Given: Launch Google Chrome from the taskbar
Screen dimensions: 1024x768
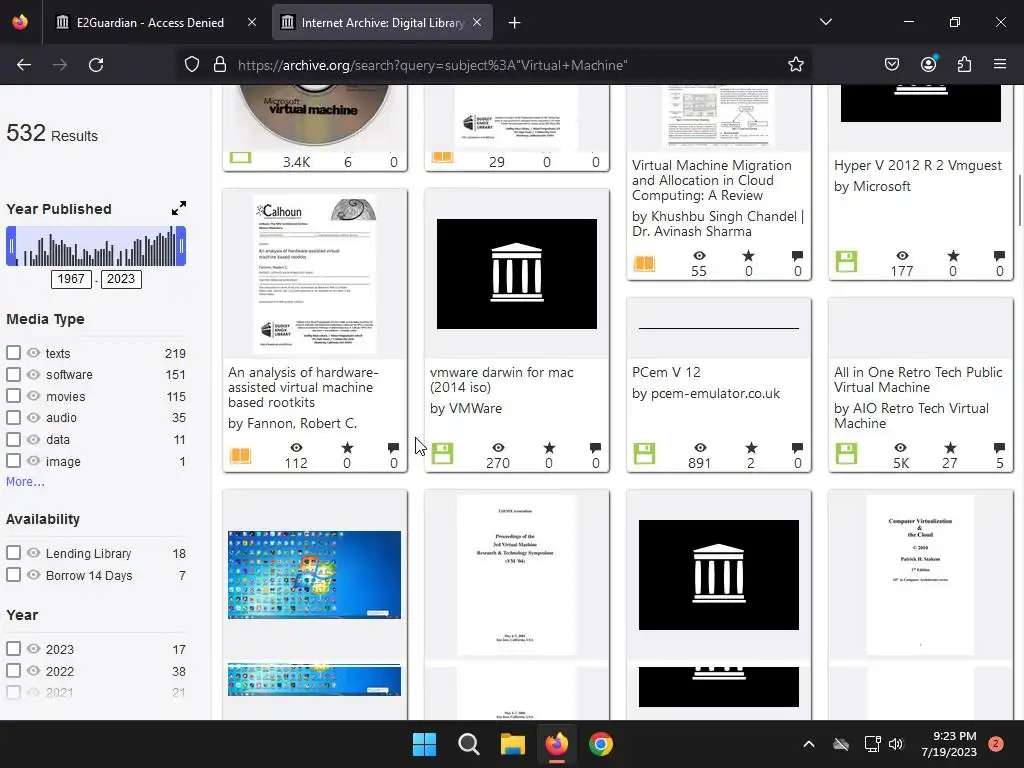Looking at the screenshot, I should 601,744.
